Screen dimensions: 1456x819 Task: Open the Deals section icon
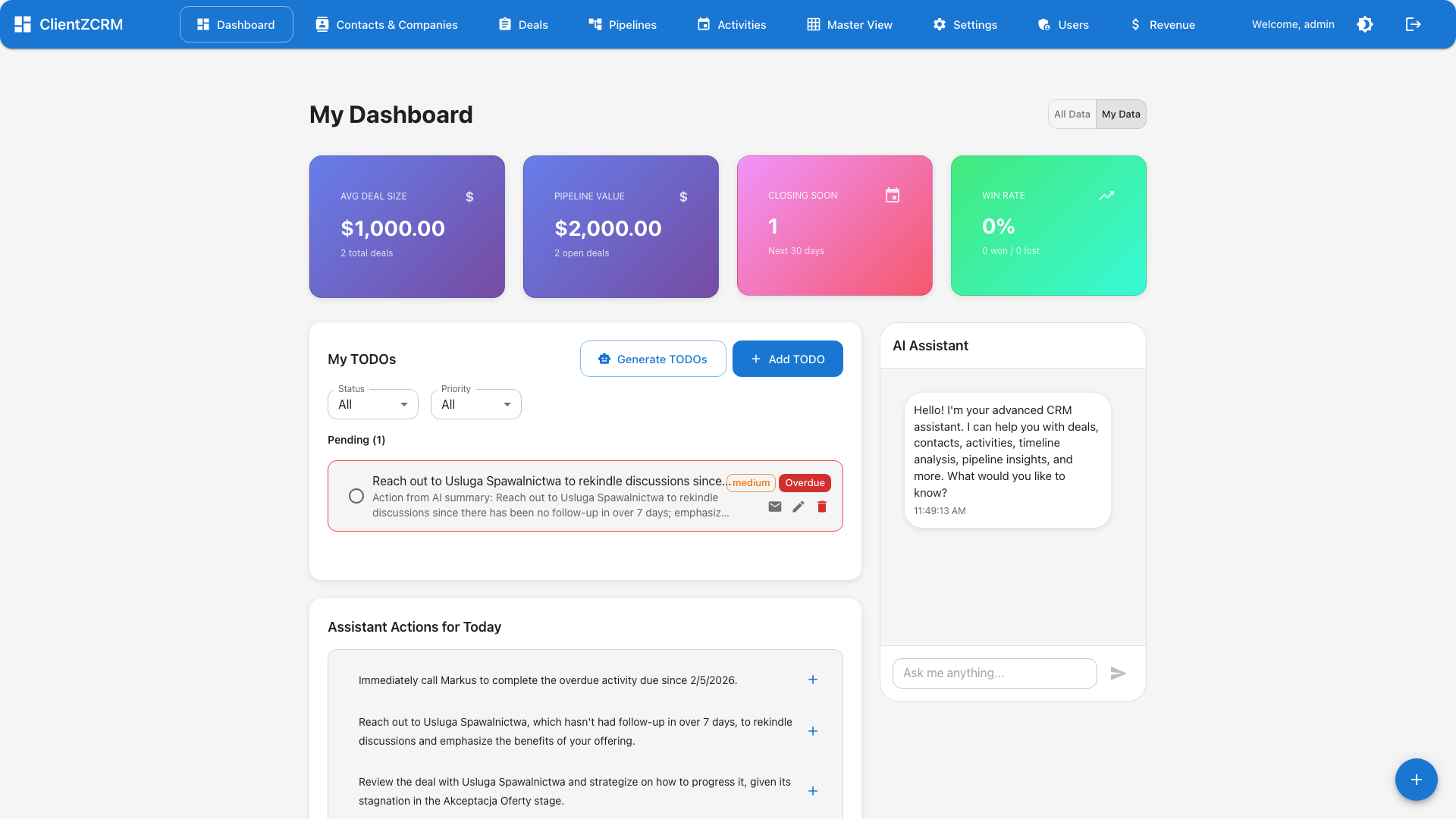click(x=505, y=24)
